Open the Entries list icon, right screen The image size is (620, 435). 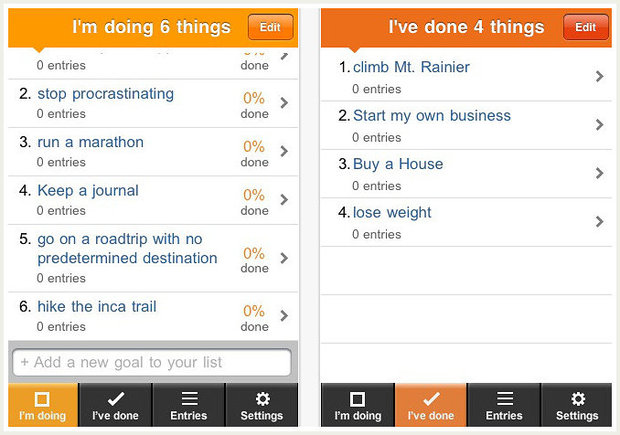point(504,399)
